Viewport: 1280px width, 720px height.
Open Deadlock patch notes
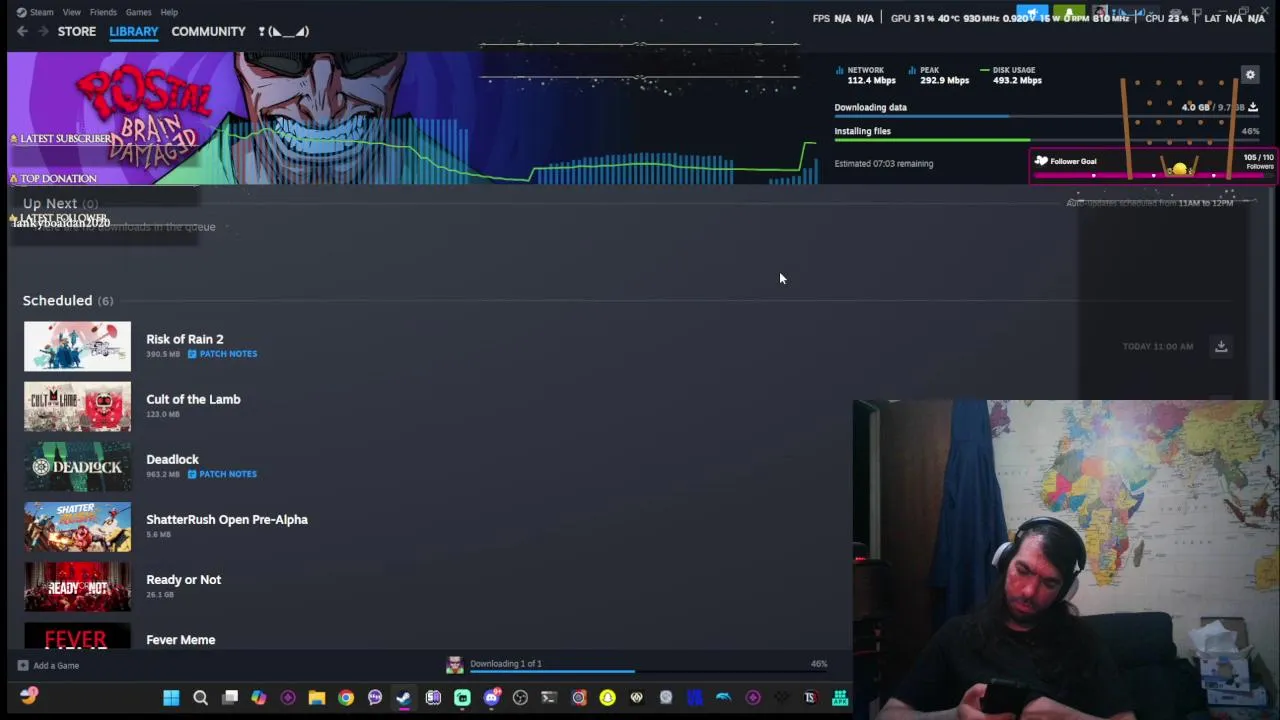[x=222, y=474]
